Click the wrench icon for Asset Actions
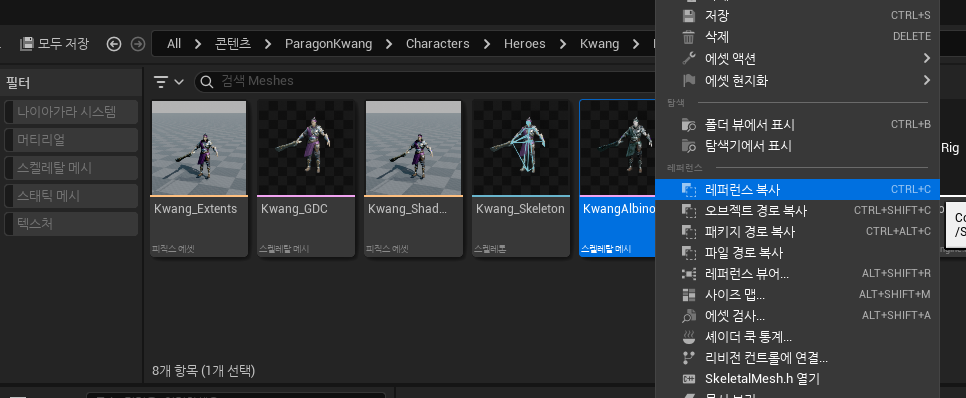This screenshot has width=966, height=398. [689, 59]
